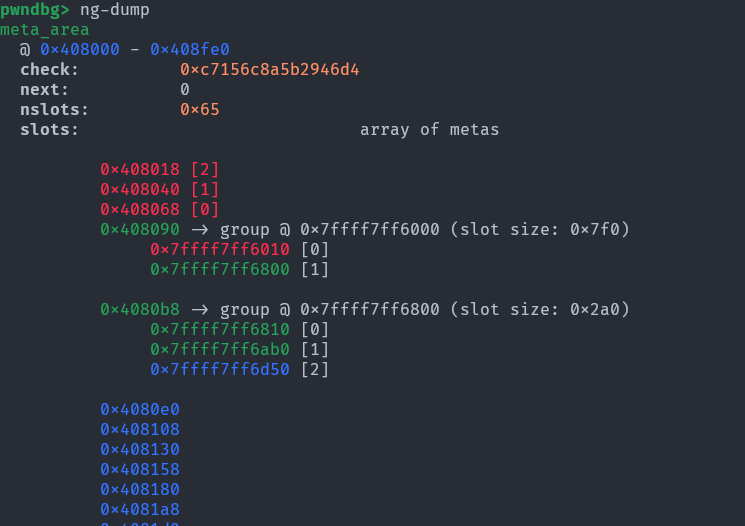The height and width of the screenshot is (526, 745).
Task: Click blue slot address 0x7ffff7ff6d50
Action: pyautogui.click(x=220, y=370)
